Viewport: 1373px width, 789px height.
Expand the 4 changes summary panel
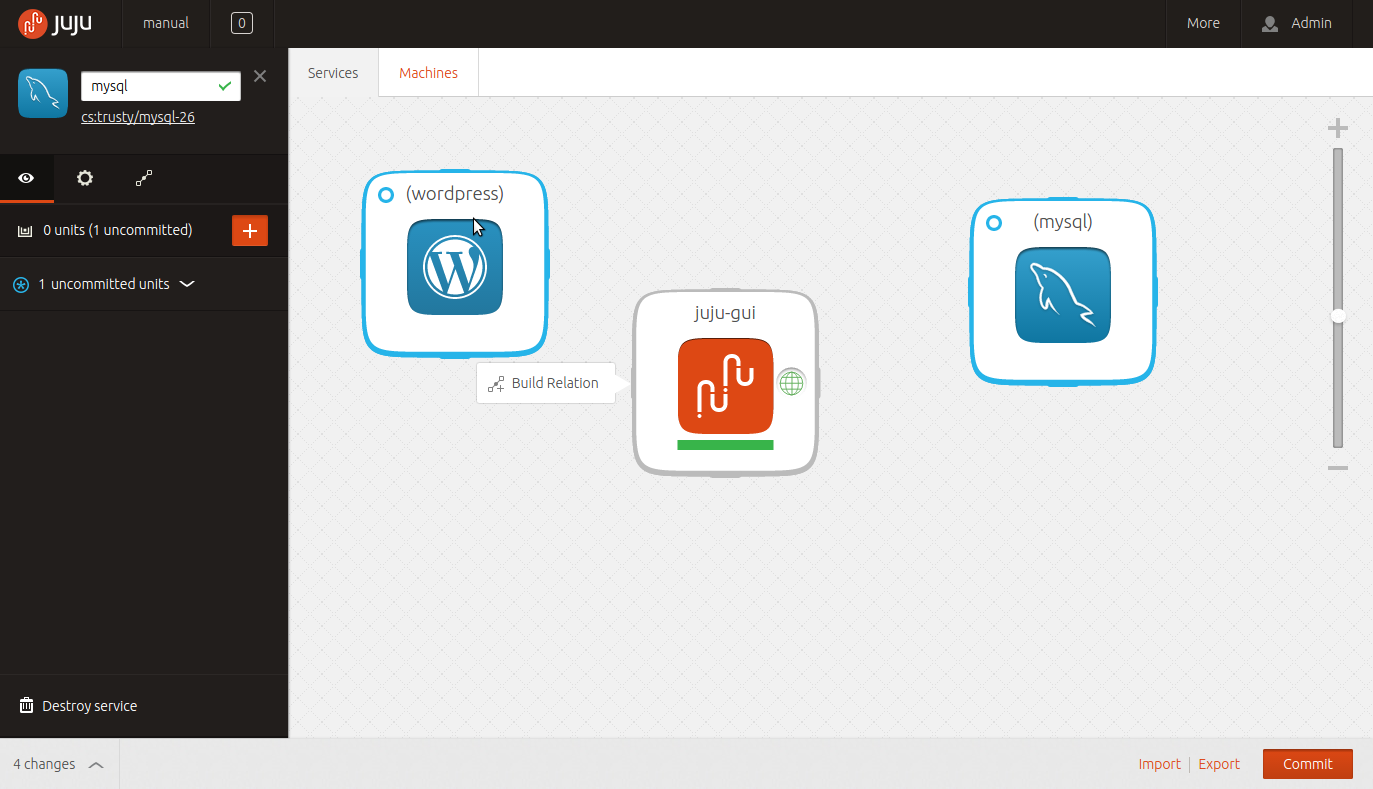click(59, 764)
